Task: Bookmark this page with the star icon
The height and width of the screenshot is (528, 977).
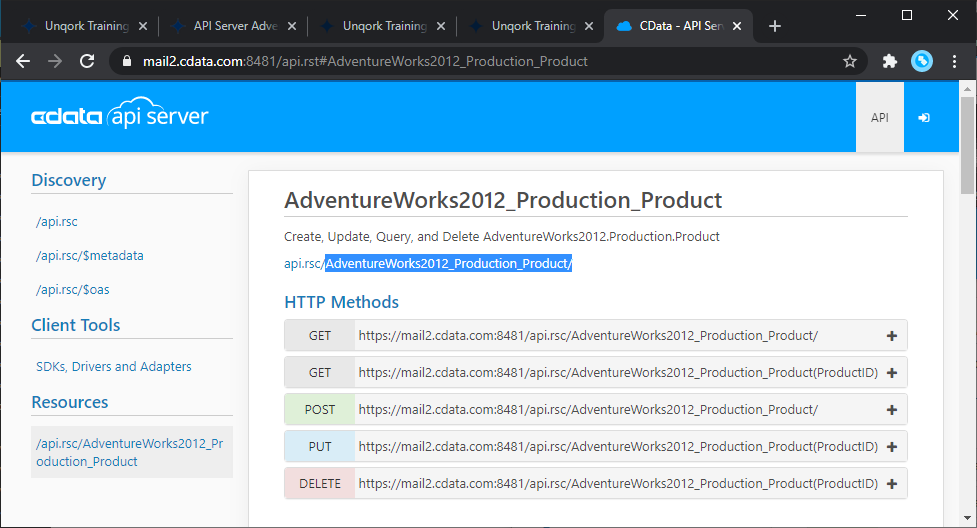Action: [850, 61]
